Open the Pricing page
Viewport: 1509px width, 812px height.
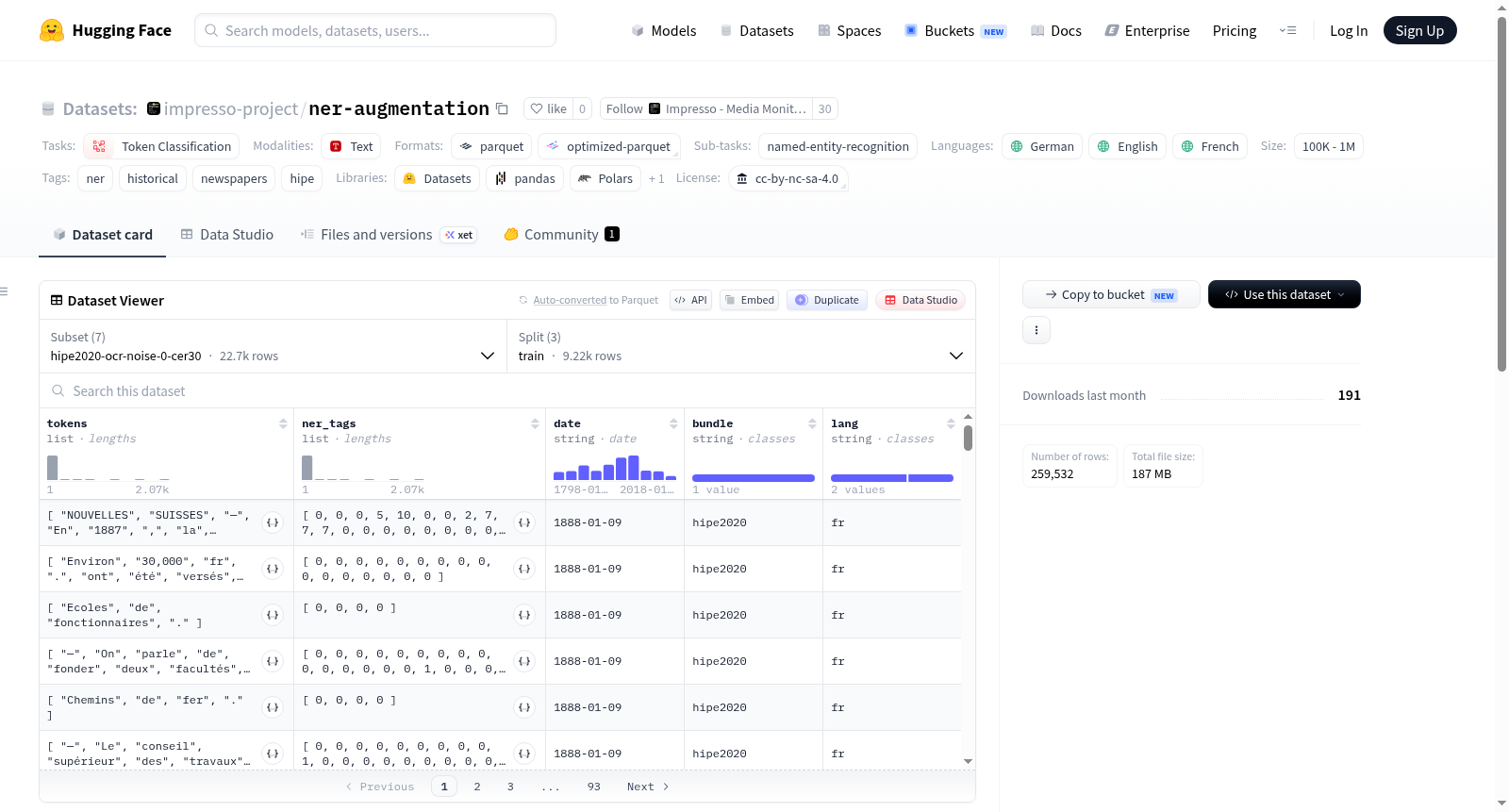click(x=1235, y=31)
